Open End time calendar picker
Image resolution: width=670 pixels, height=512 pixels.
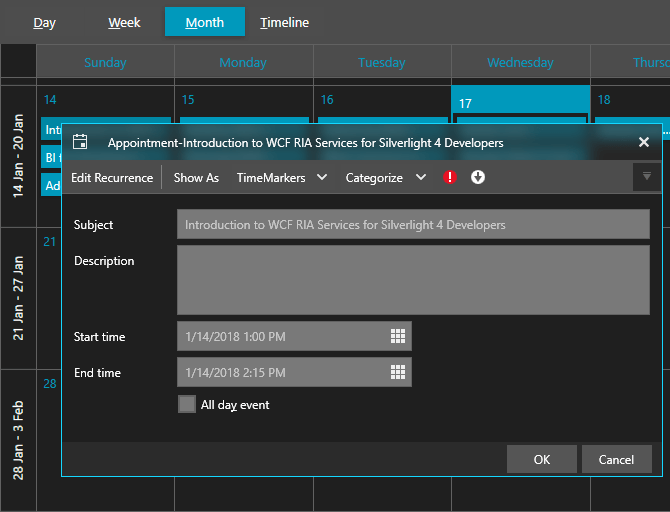(x=398, y=372)
